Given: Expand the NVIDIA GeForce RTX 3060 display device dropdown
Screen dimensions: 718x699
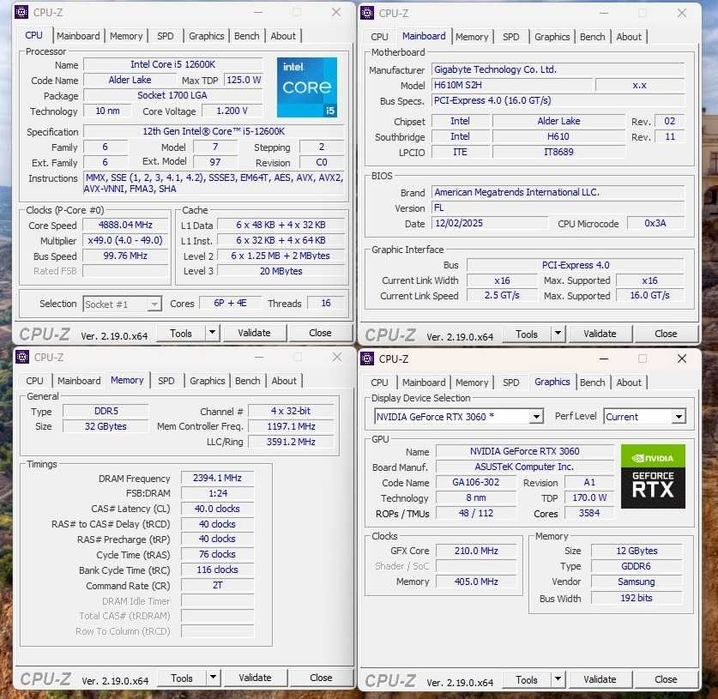Looking at the screenshot, I should 536,417.
